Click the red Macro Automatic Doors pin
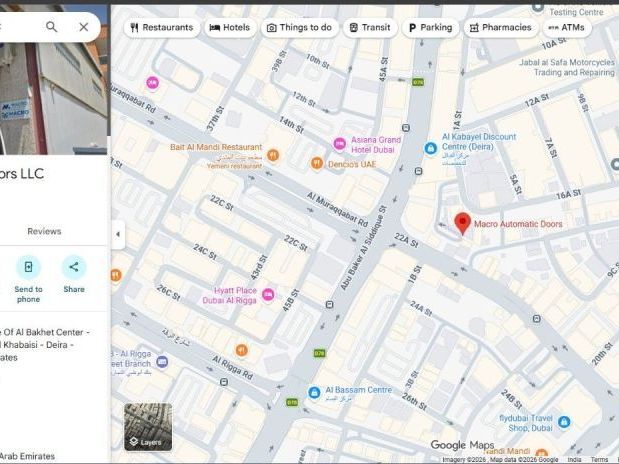The image size is (619, 464). tap(463, 224)
